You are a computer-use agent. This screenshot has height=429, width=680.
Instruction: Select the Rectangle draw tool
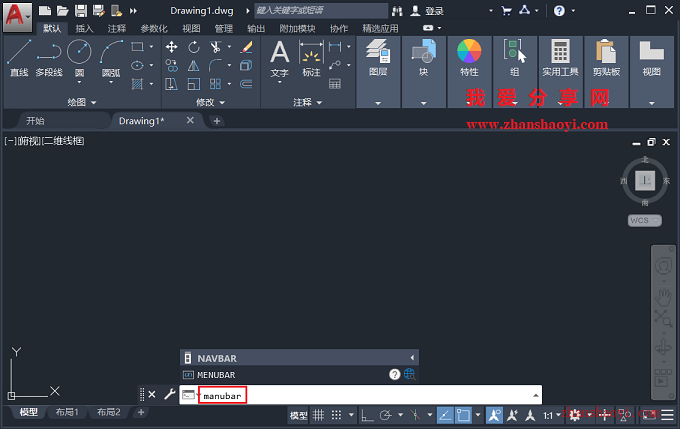click(x=137, y=46)
